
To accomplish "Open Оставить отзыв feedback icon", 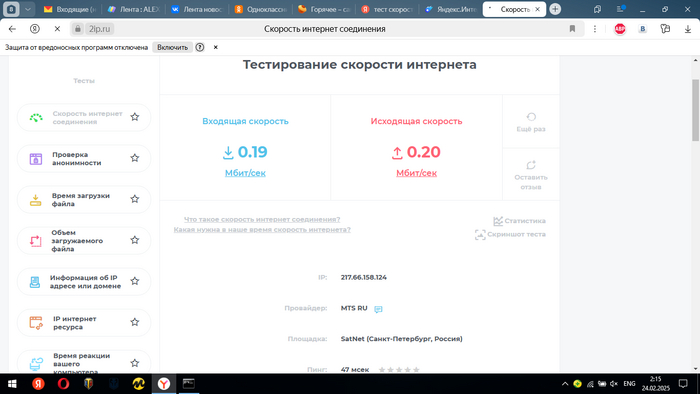I will click(531, 165).
